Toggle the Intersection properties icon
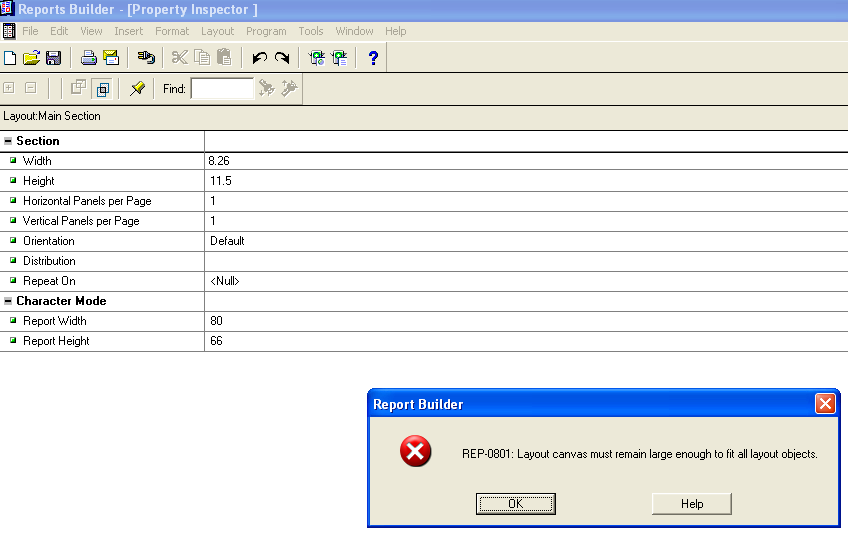The width and height of the screenshot is (848, 545). 103,89
